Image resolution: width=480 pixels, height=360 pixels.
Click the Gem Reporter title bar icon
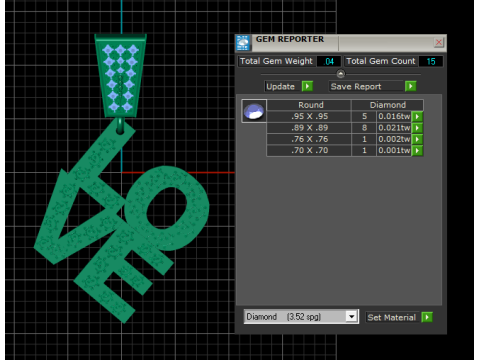(243, 43)
